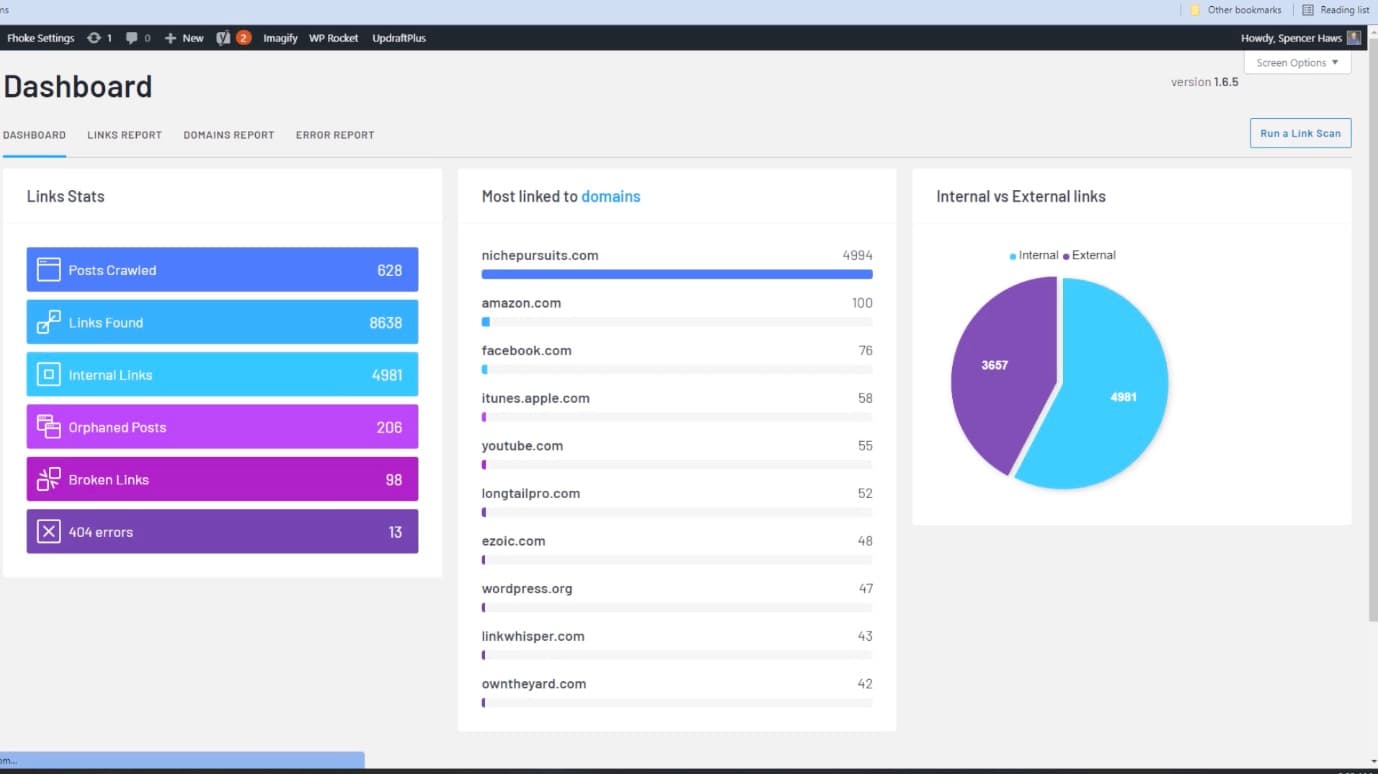Click the 404 errors X icon
This screenshot has width=1378, height=774.
[48, 532]
